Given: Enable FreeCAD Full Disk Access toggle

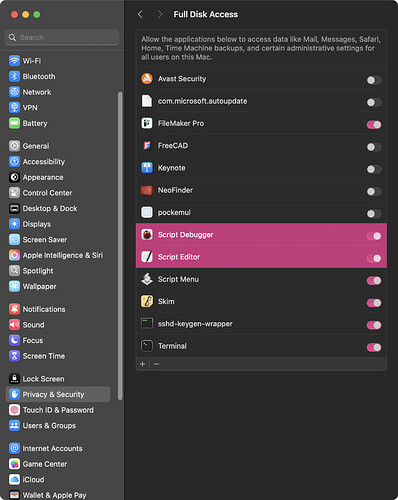Looking at the screenshot, I should (374, 147).
